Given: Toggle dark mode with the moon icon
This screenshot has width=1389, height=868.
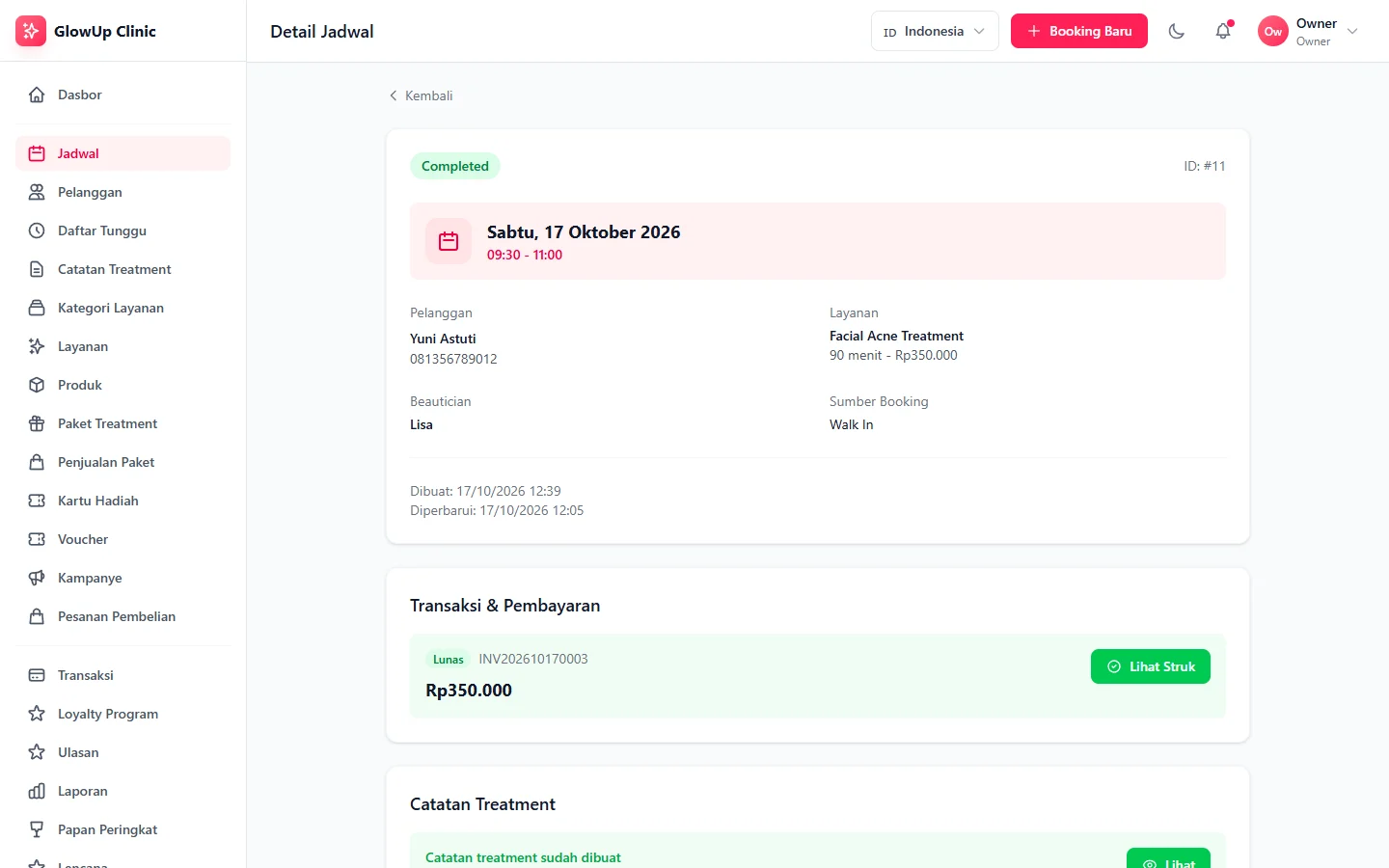Looking at the screenshot, I should (x=1177, y=31).
